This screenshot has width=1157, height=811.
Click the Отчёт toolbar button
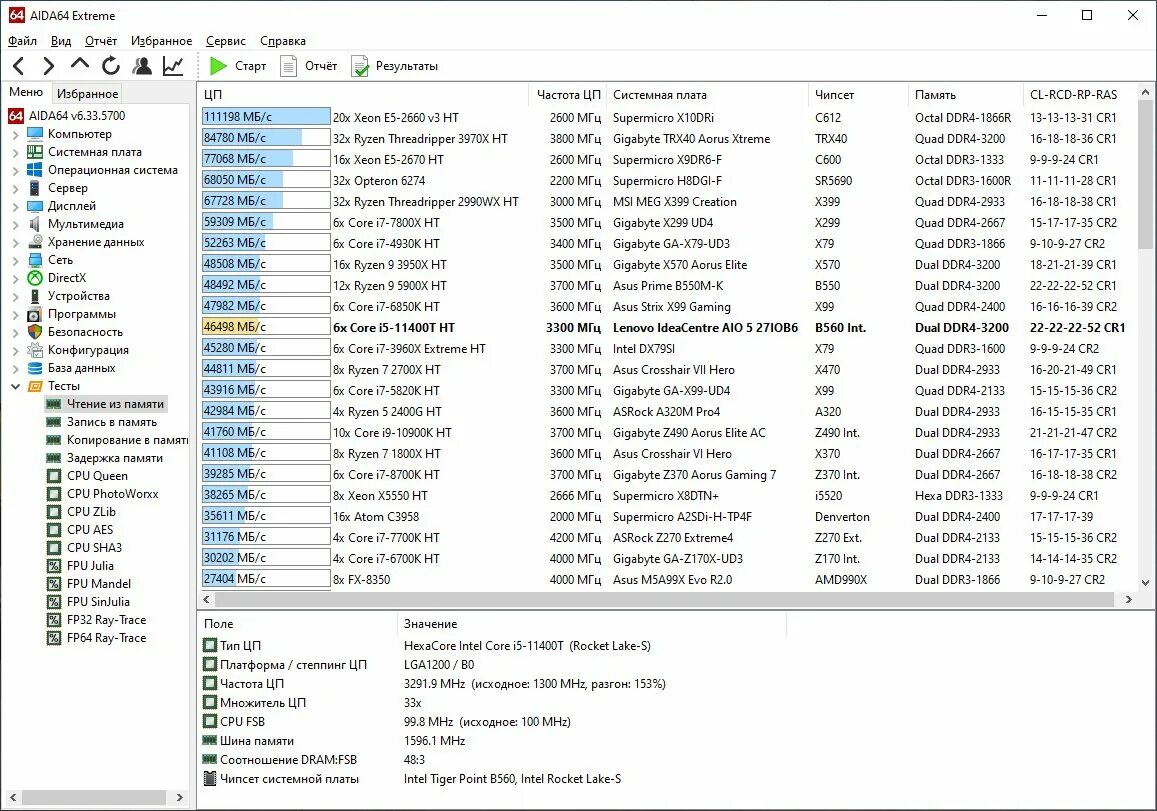[308, 66]
